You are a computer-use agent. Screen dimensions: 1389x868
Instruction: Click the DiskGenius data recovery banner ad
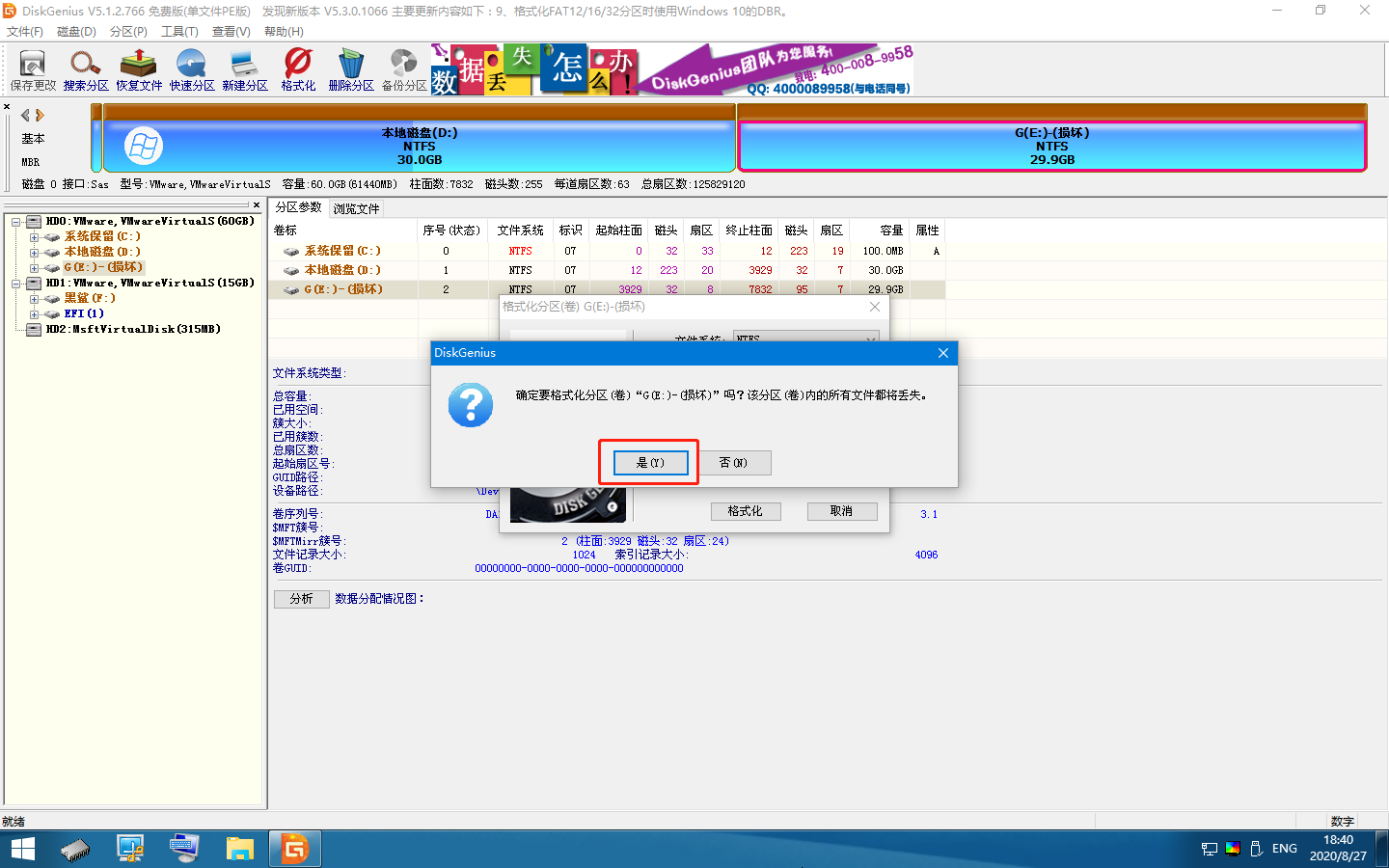(x=671, y=69)
